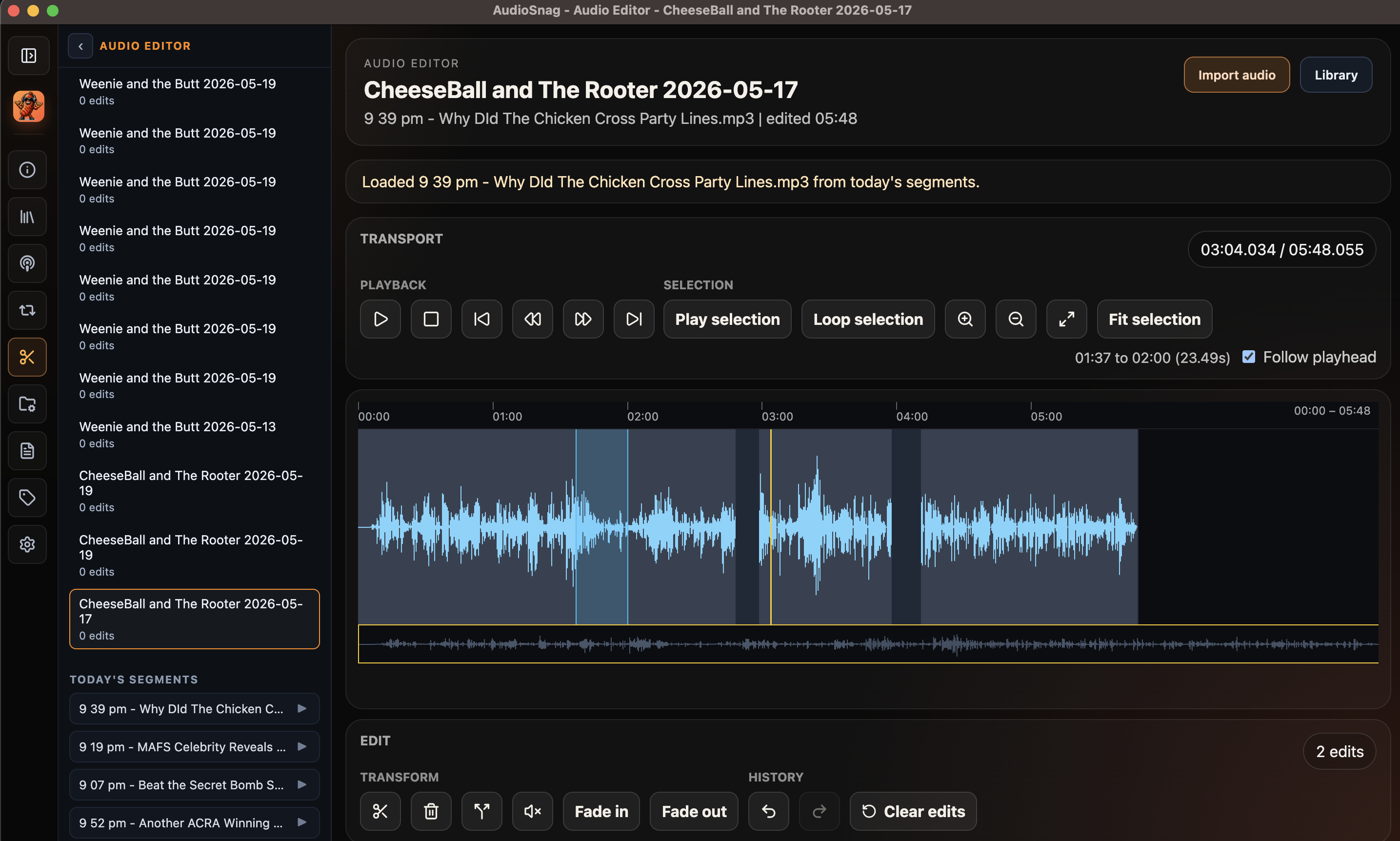Open Weenie and the Butt 2026-05-13 project
Viewport: 1400px width, 841px height.
194,435
